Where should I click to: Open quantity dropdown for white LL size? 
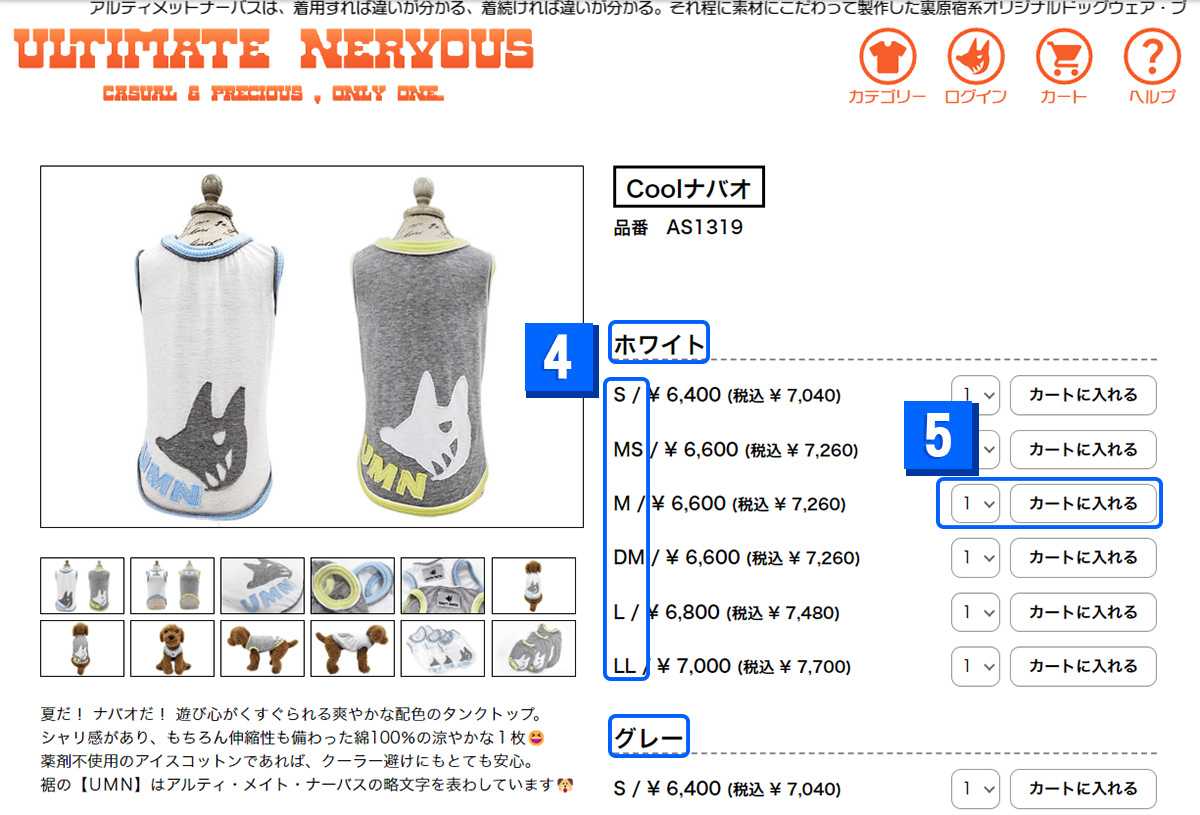click(x=975, y=666)
